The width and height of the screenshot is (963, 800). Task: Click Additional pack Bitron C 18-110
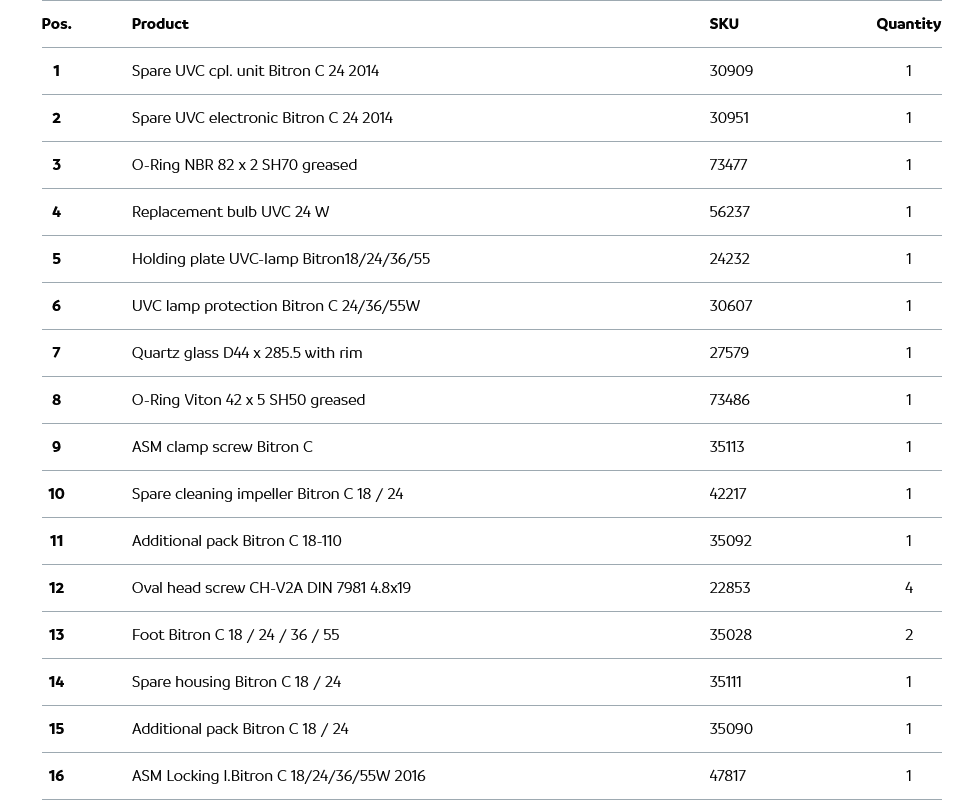click(236, 541)
